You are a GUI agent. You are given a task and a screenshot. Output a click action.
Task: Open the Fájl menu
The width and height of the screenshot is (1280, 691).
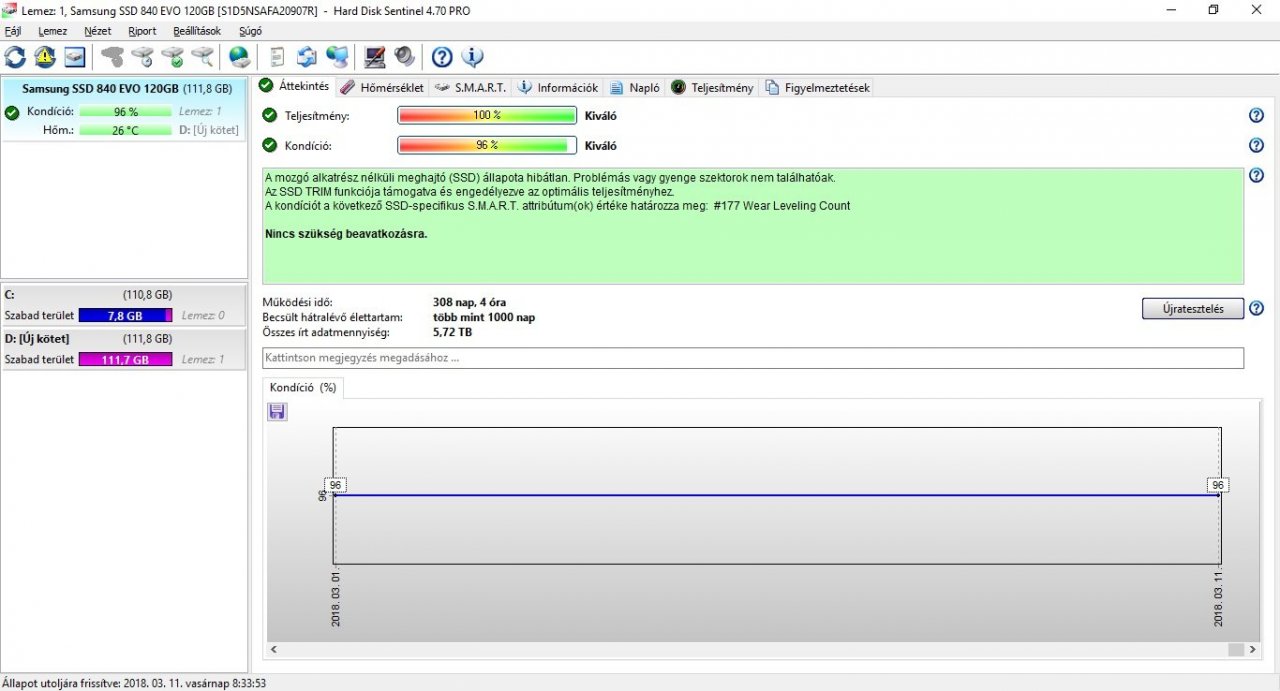(13, 31)
